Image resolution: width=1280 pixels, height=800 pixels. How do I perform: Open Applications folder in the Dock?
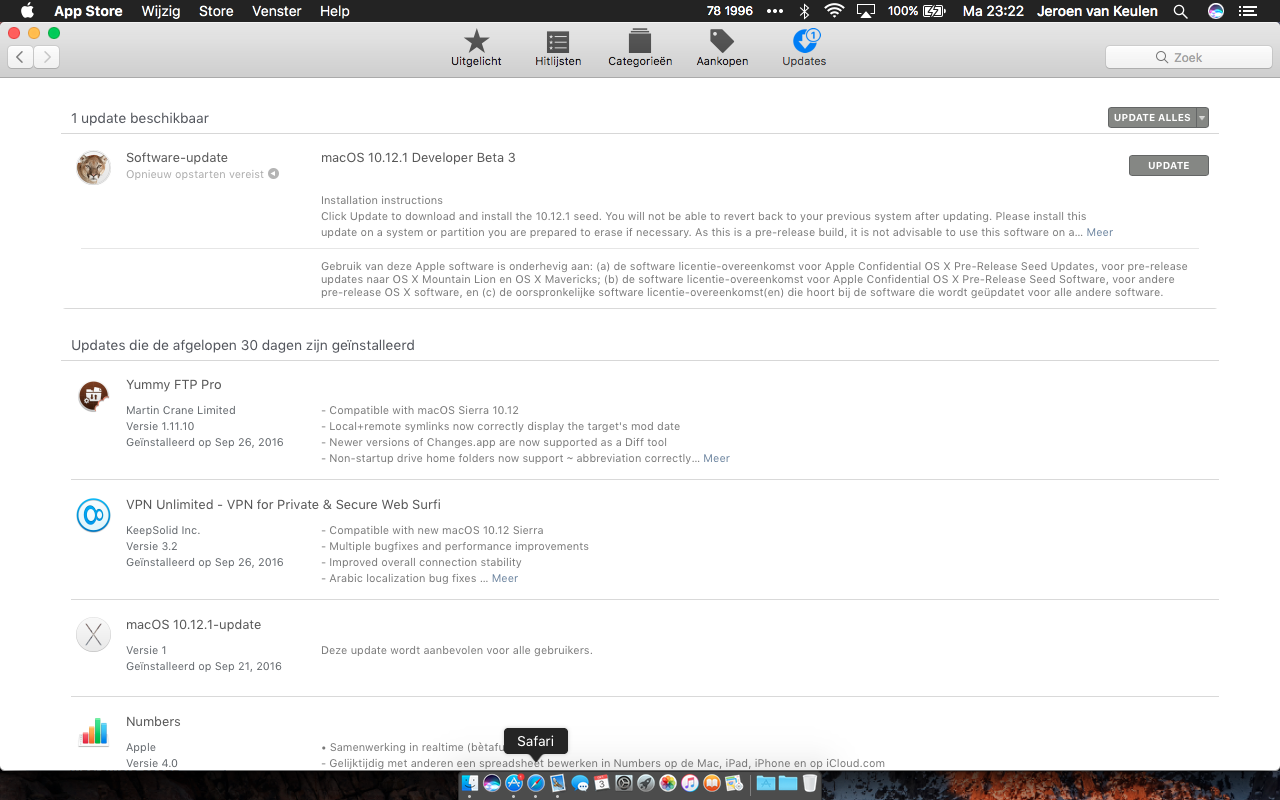tap(766, 783)
